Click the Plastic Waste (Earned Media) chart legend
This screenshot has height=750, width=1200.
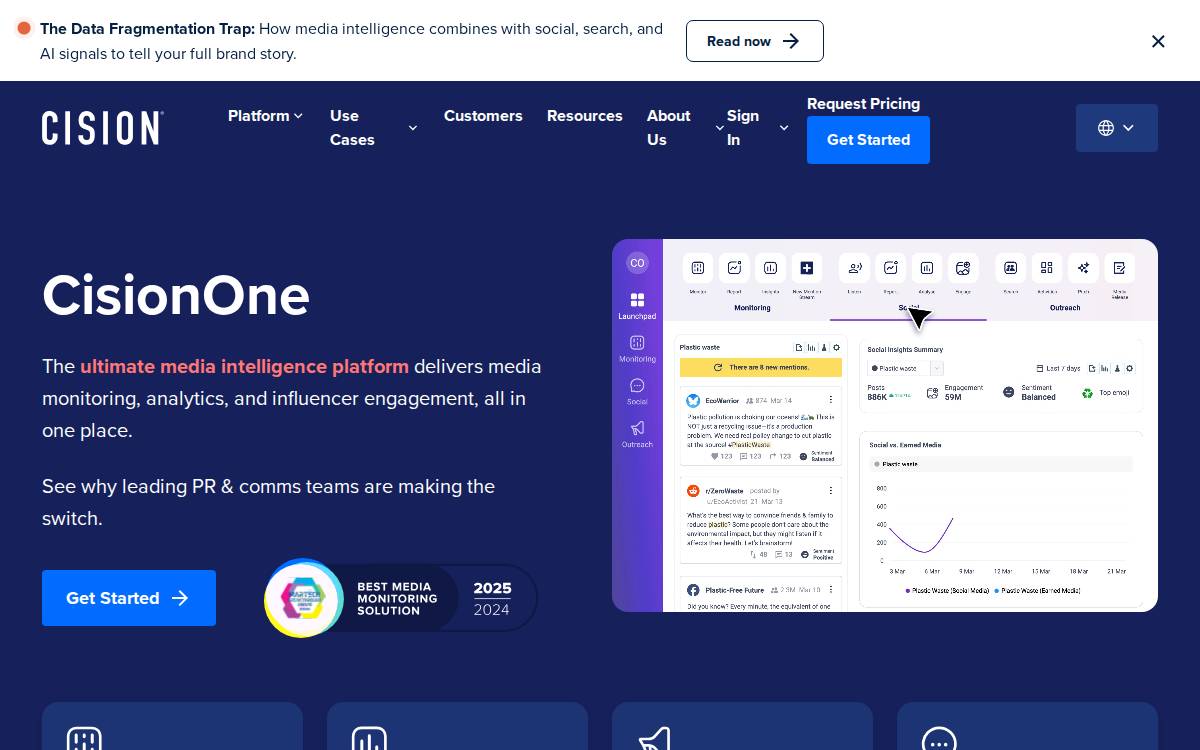tap(1037, 591)
